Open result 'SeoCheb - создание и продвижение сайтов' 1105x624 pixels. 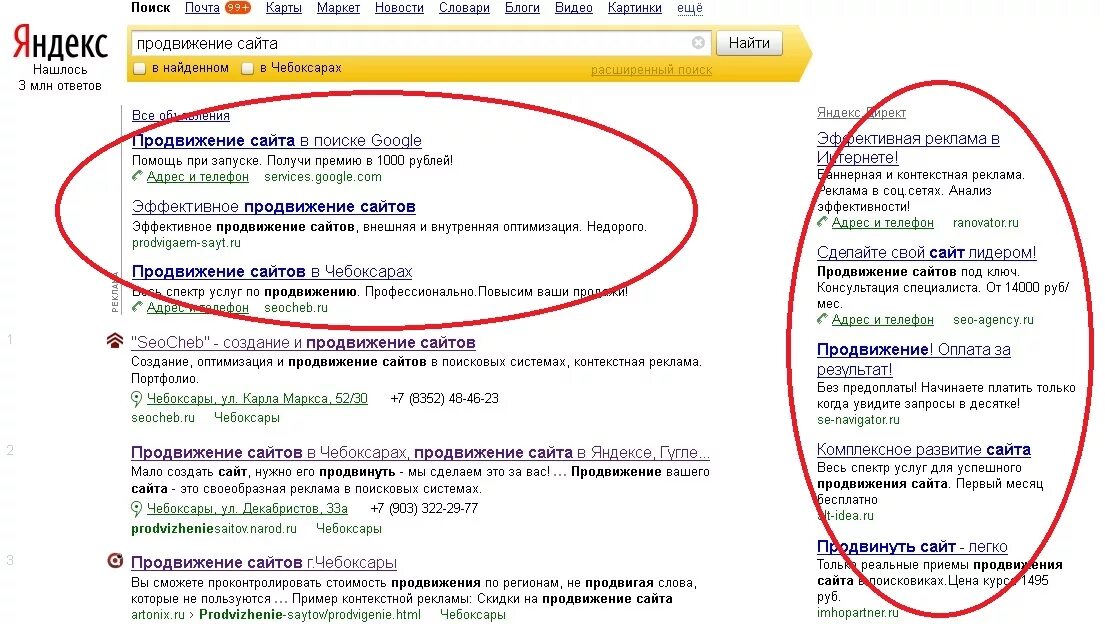pyautogui.click(x=303, y=343)
